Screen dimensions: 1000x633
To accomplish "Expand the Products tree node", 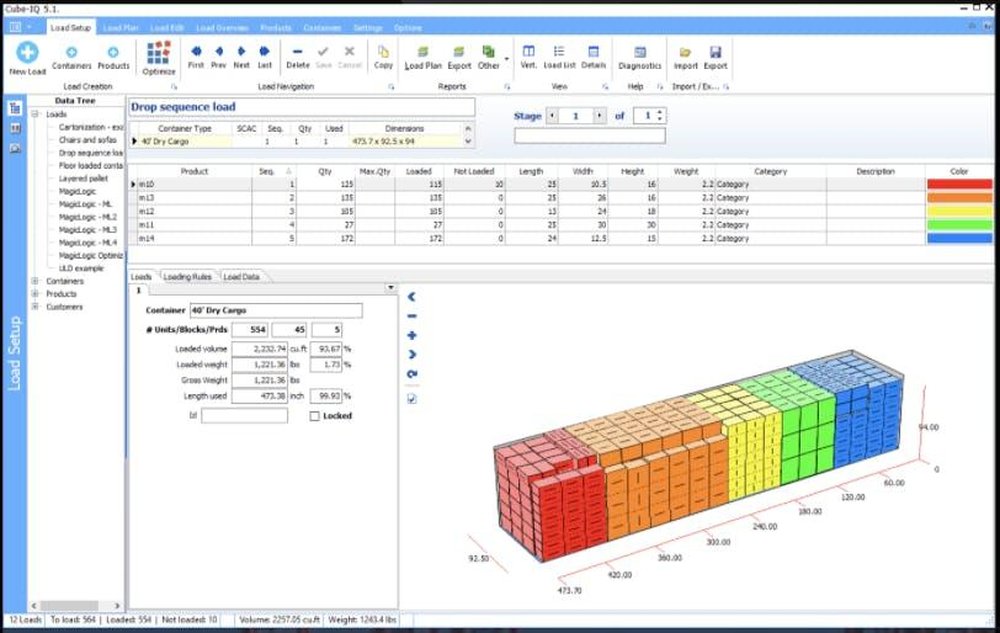I will (36, 294).
